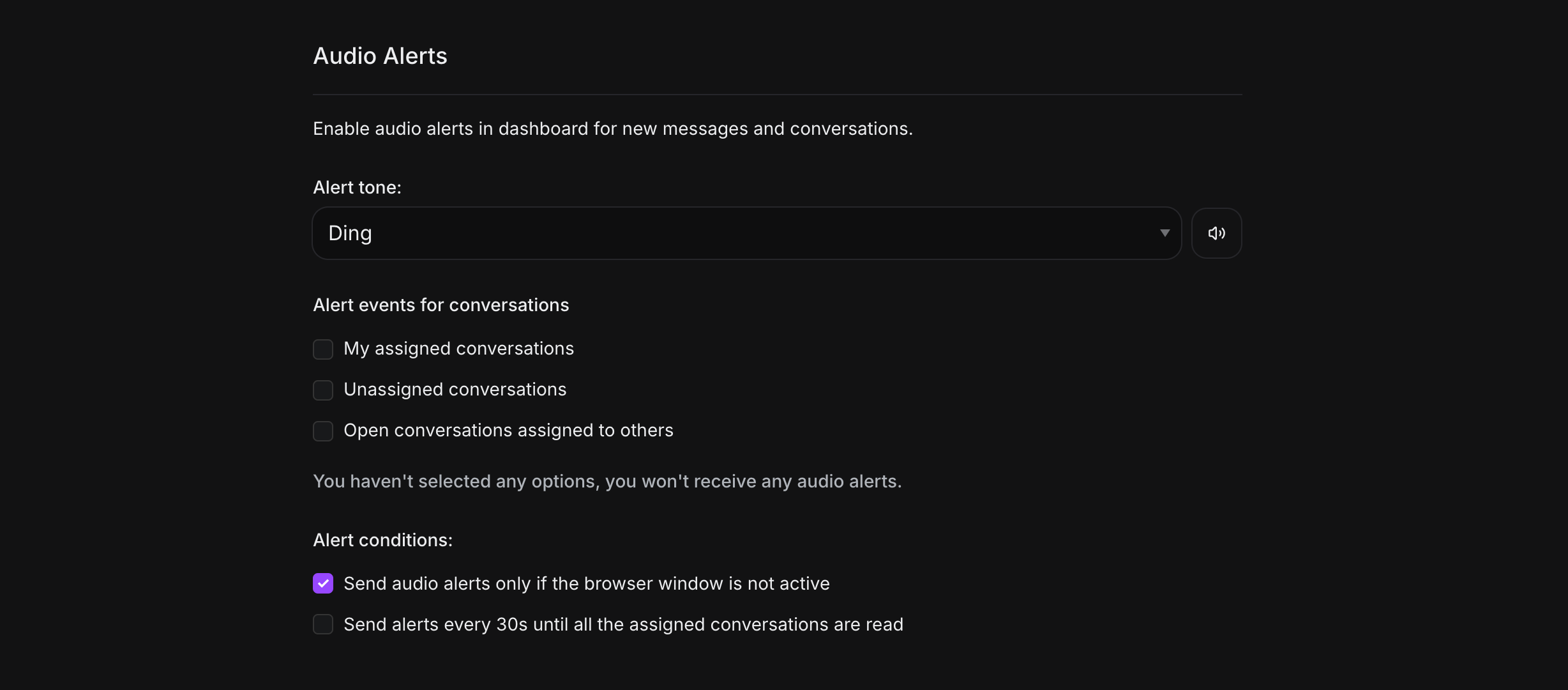
Task: Play the selected alert tone preview
Action: (x=1216, y=233)
